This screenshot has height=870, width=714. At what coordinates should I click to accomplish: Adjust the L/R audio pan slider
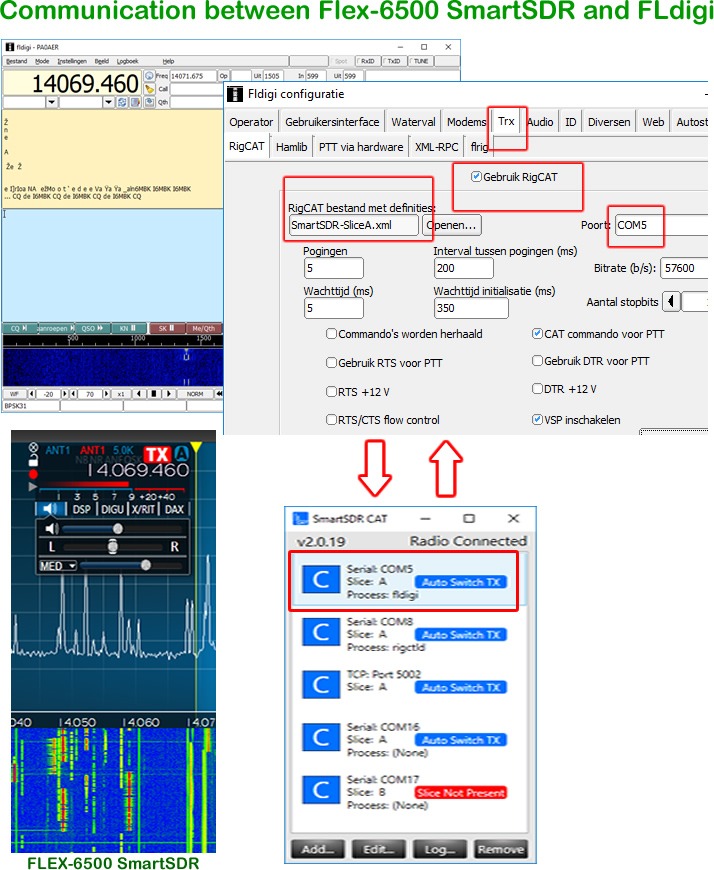click(x=113, y=547)
